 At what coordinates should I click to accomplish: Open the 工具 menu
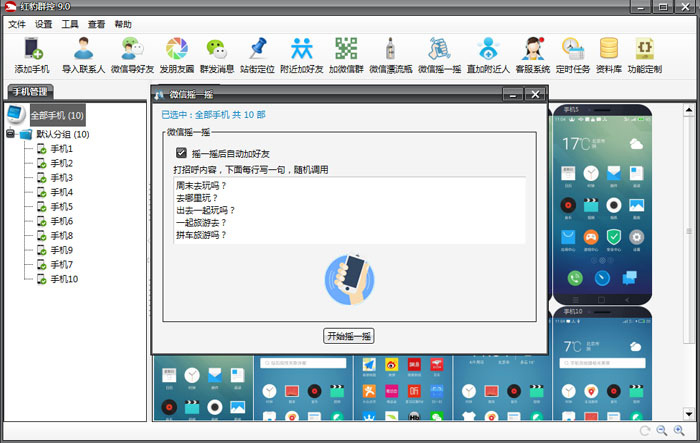point(70,24)
